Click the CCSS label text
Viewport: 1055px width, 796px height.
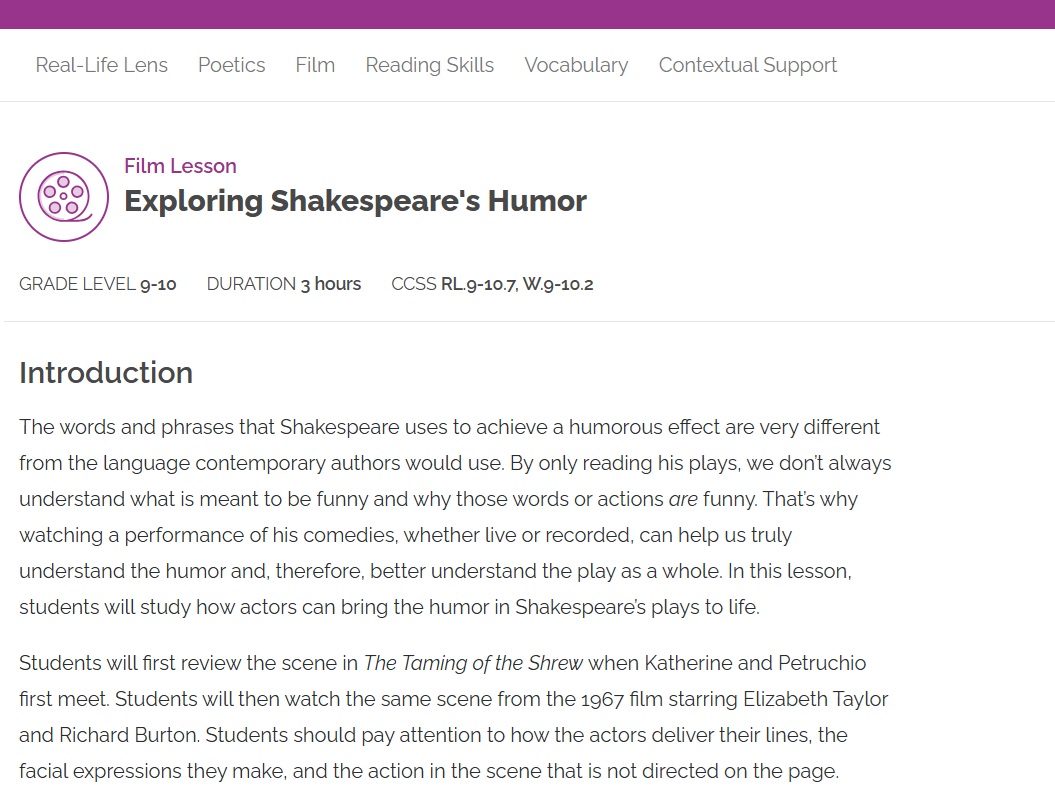coord(414,284)
